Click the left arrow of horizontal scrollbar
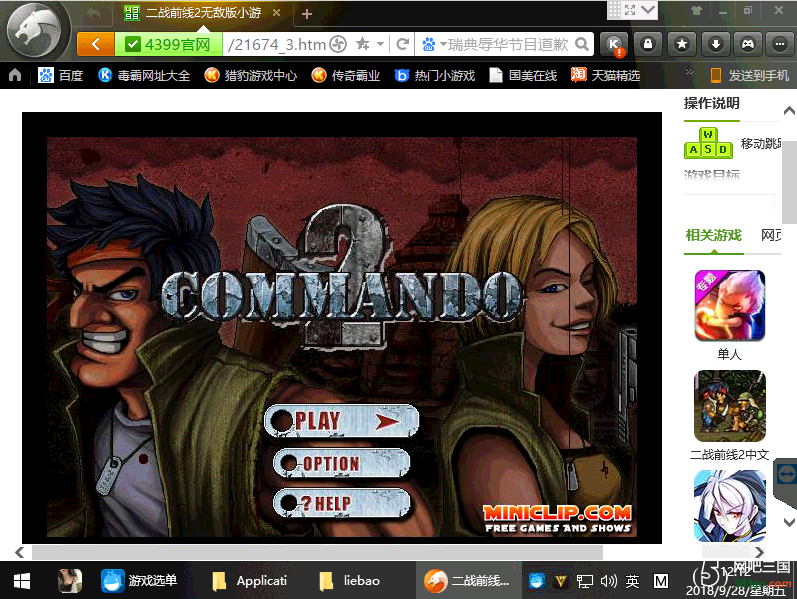This screenshot has height=599, width=797. (20, 552)
